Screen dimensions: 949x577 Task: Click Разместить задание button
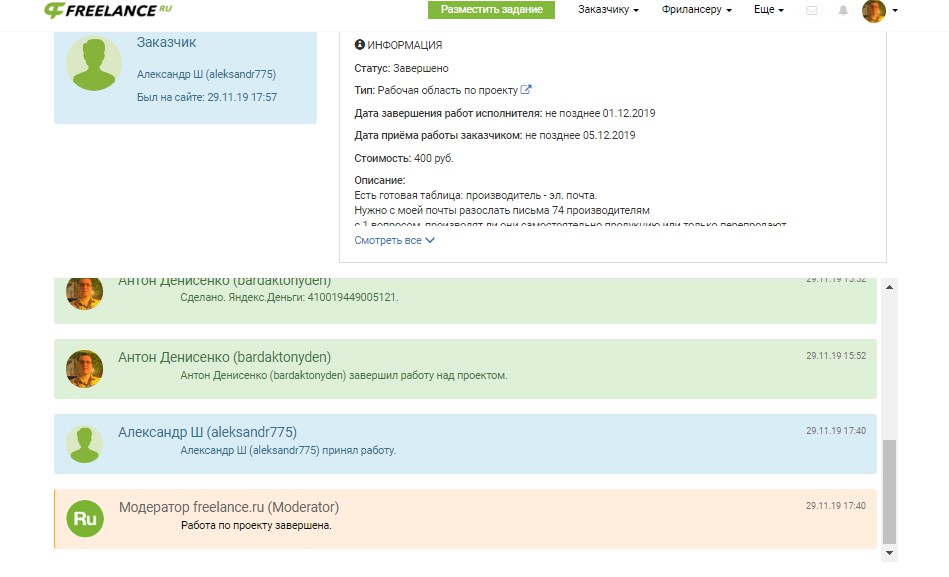(x=491, y=10)
